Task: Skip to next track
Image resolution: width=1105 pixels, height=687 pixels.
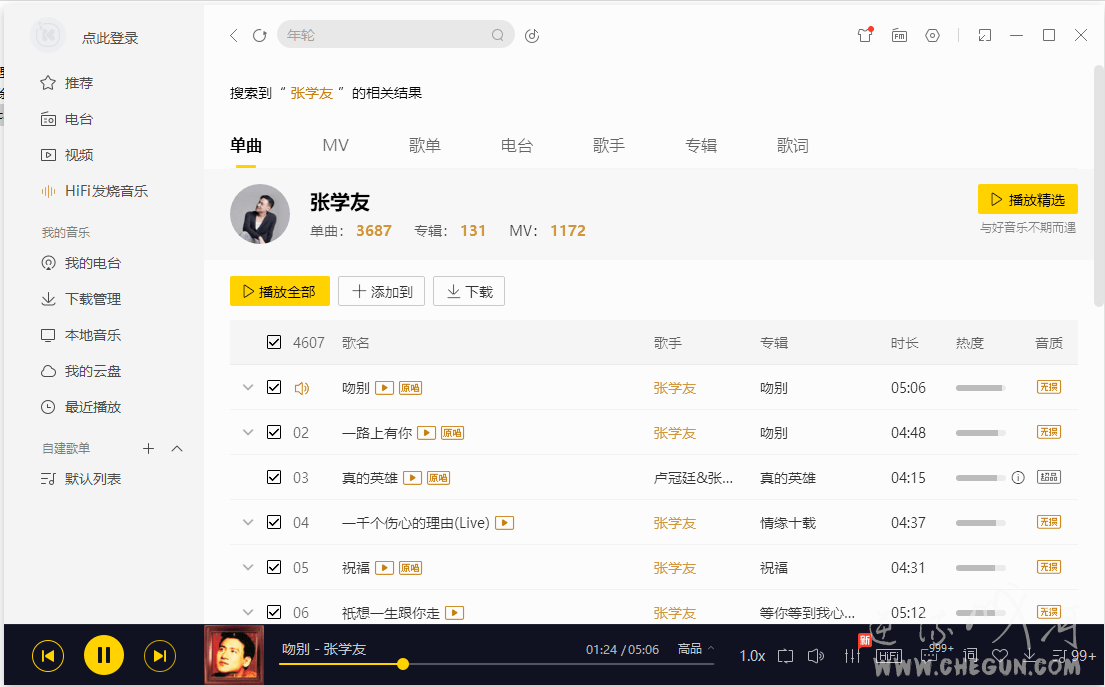Action: tap(160, 656)
